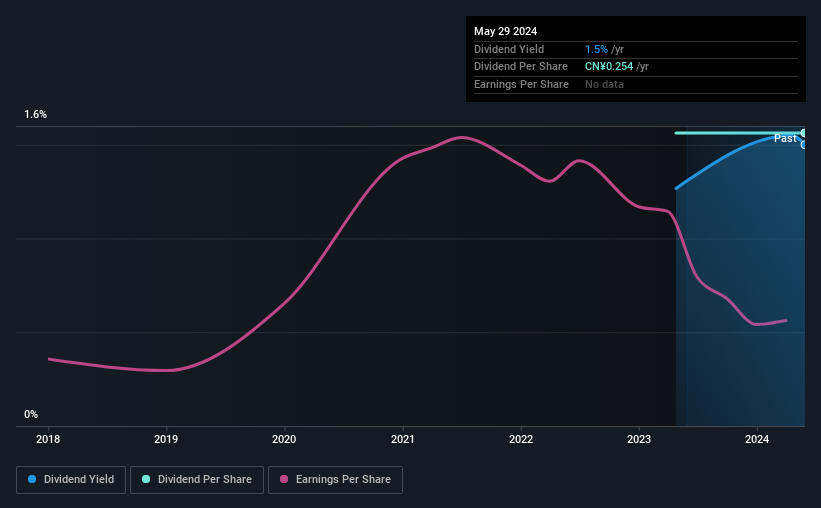Click the May 29 2024 tooltip date
821x508 pixels.
coord(505,31)
